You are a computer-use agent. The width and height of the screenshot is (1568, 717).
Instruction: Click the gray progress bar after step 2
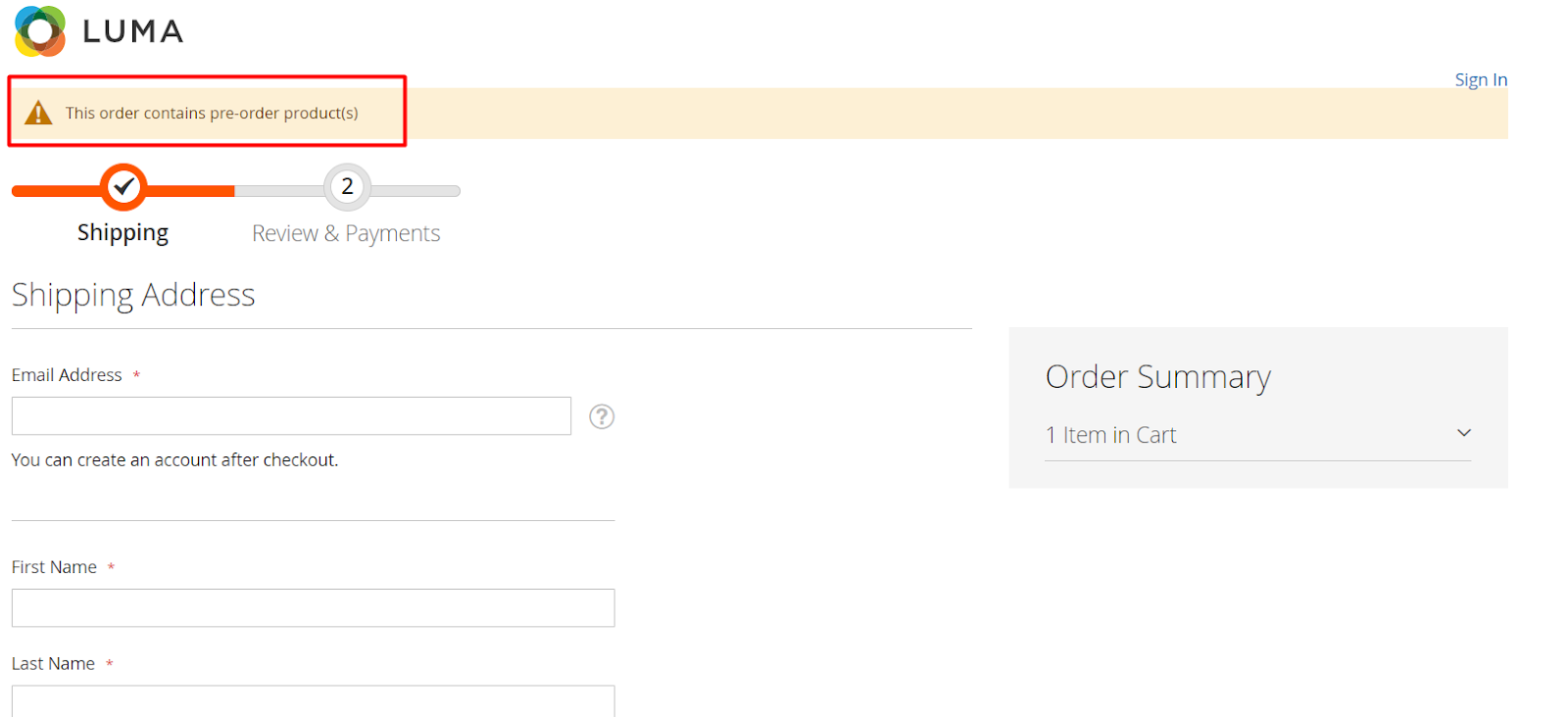tap(416, 191)
